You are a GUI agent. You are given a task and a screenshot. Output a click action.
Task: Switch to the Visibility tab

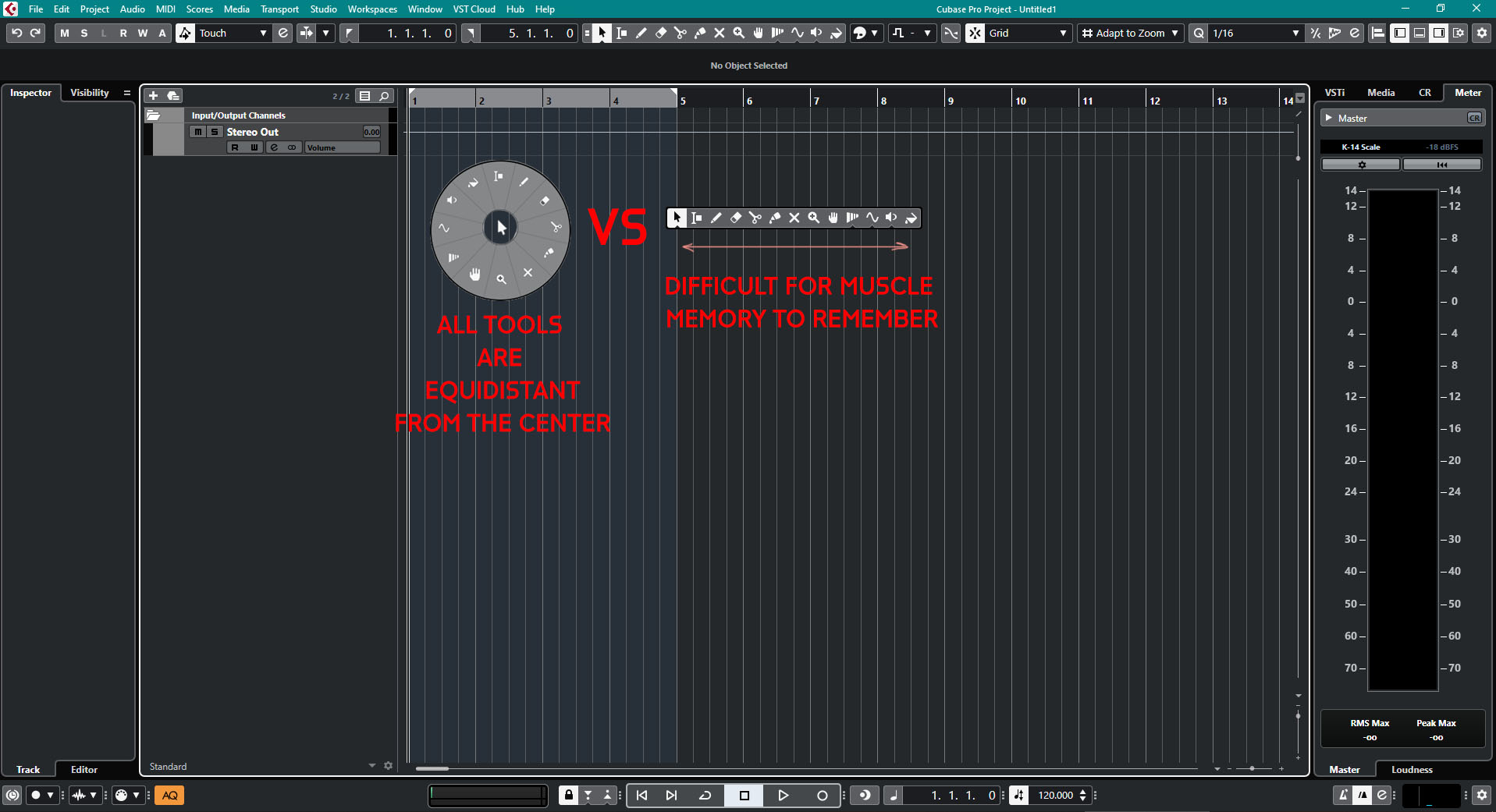(90, 93)
